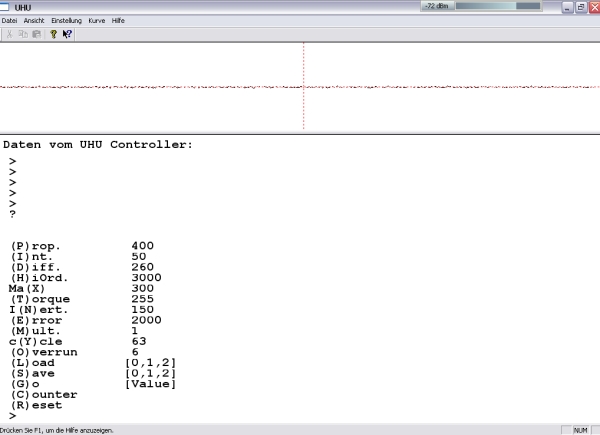600x435 pixels.
Task: Open the Ansicht menu
Action: click(34, 21)
